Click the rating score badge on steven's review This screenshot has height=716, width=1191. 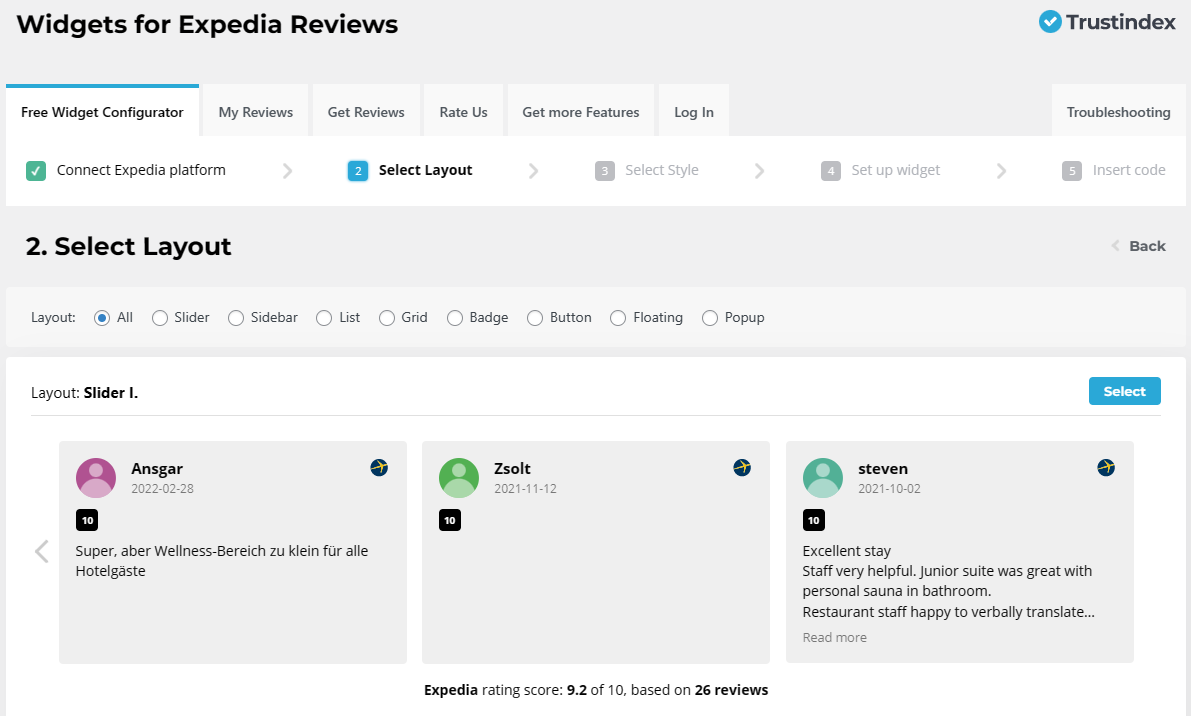813,520
